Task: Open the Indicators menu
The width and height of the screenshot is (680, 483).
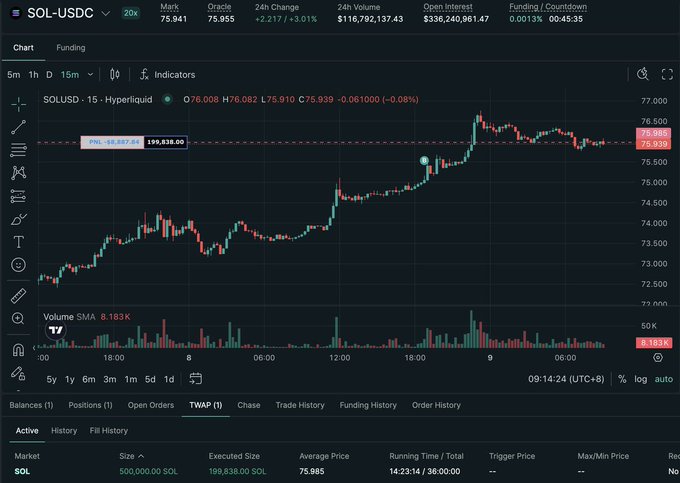Action: coord(167,75)
